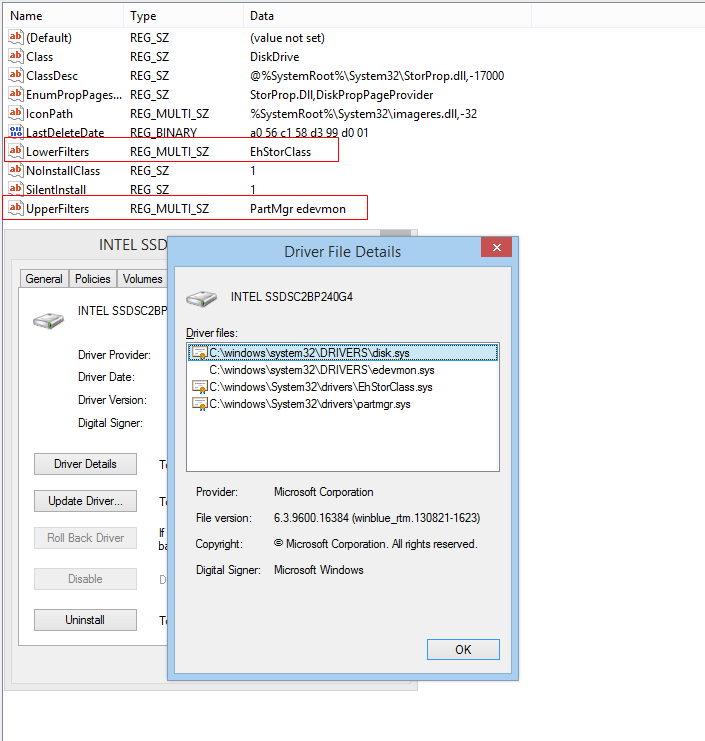Close the Driver File Details dialog
Image resolution: width=705 pixels, height=741 pixels.
point(496,247)
